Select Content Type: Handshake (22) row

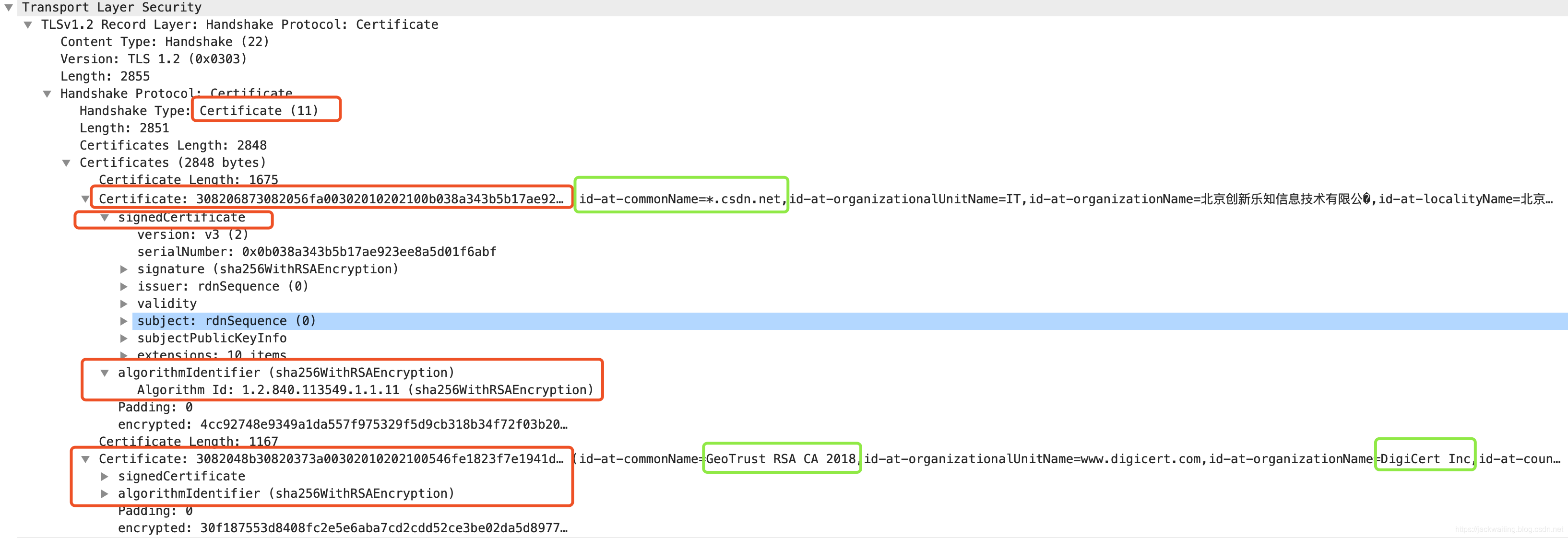165,42
